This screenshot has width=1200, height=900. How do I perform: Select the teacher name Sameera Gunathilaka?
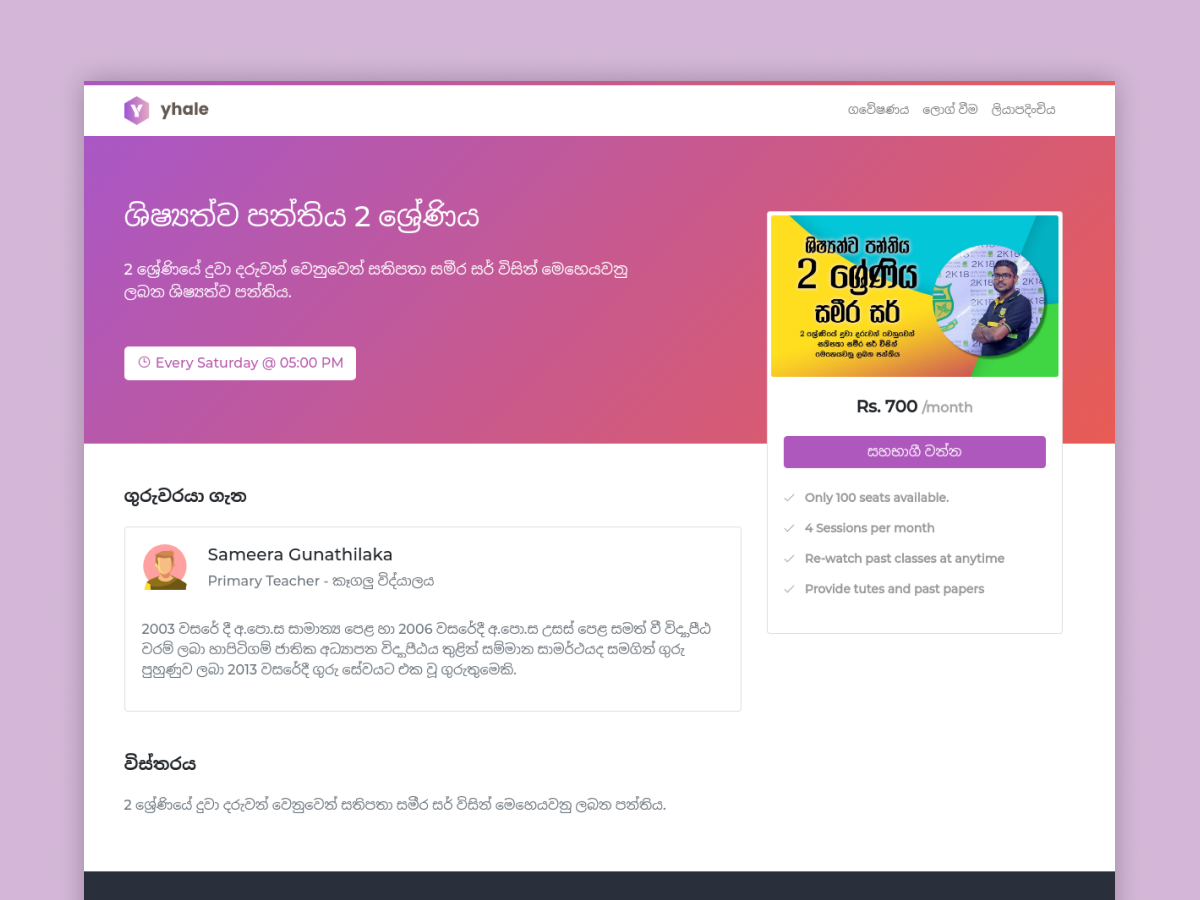click(x=300, y=555)
